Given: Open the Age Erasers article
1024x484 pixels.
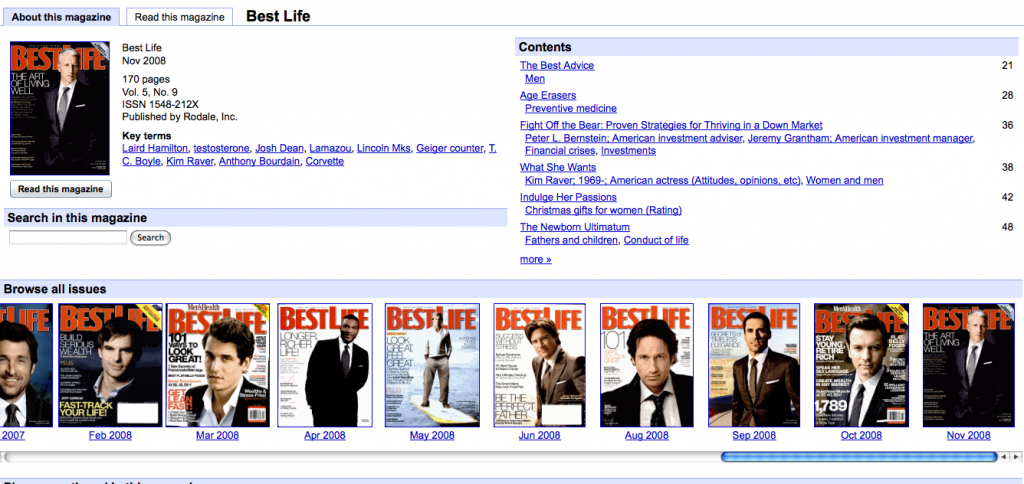Looking at the screenshot, I should [x=548, y=95].
